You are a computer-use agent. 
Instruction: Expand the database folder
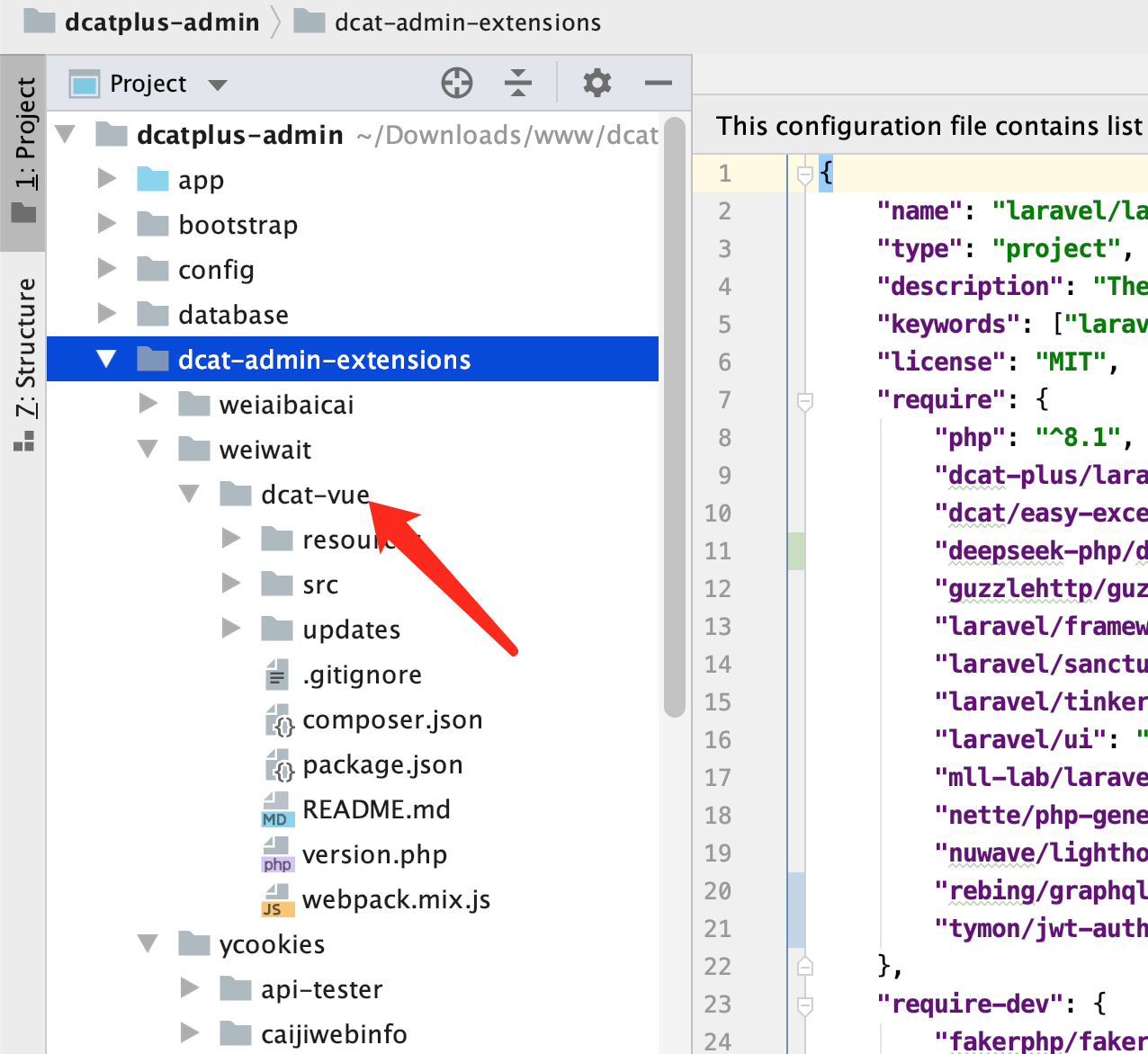pos(106,313)
